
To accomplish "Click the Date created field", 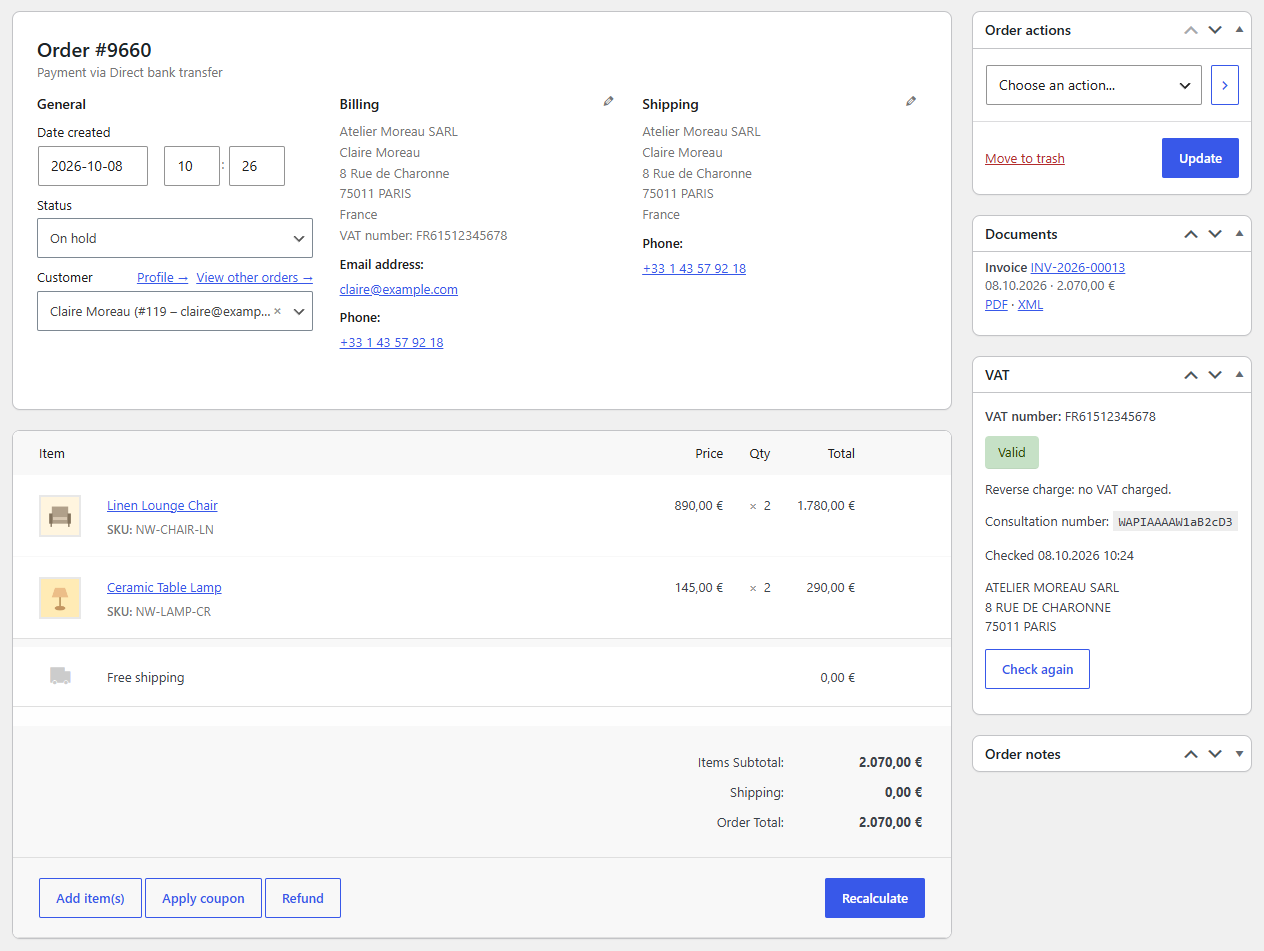I will tap(93, 166).
